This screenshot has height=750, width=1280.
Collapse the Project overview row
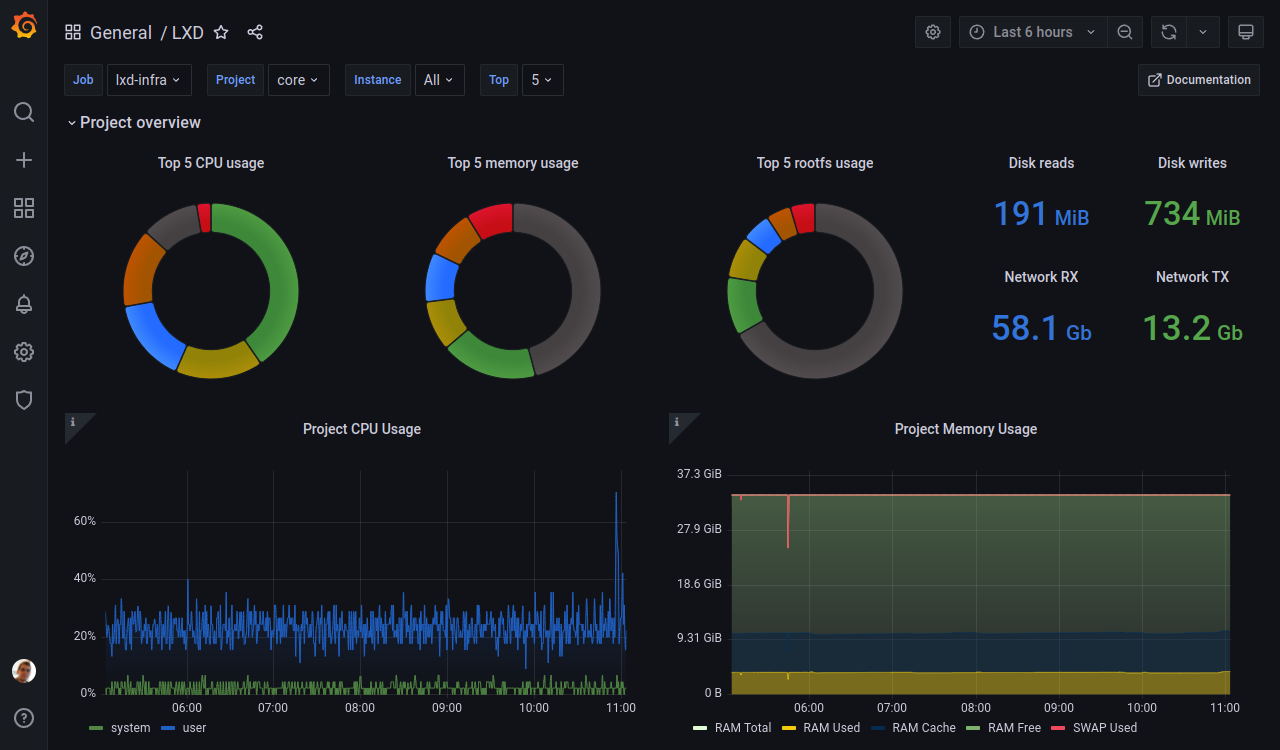(134, 122)
